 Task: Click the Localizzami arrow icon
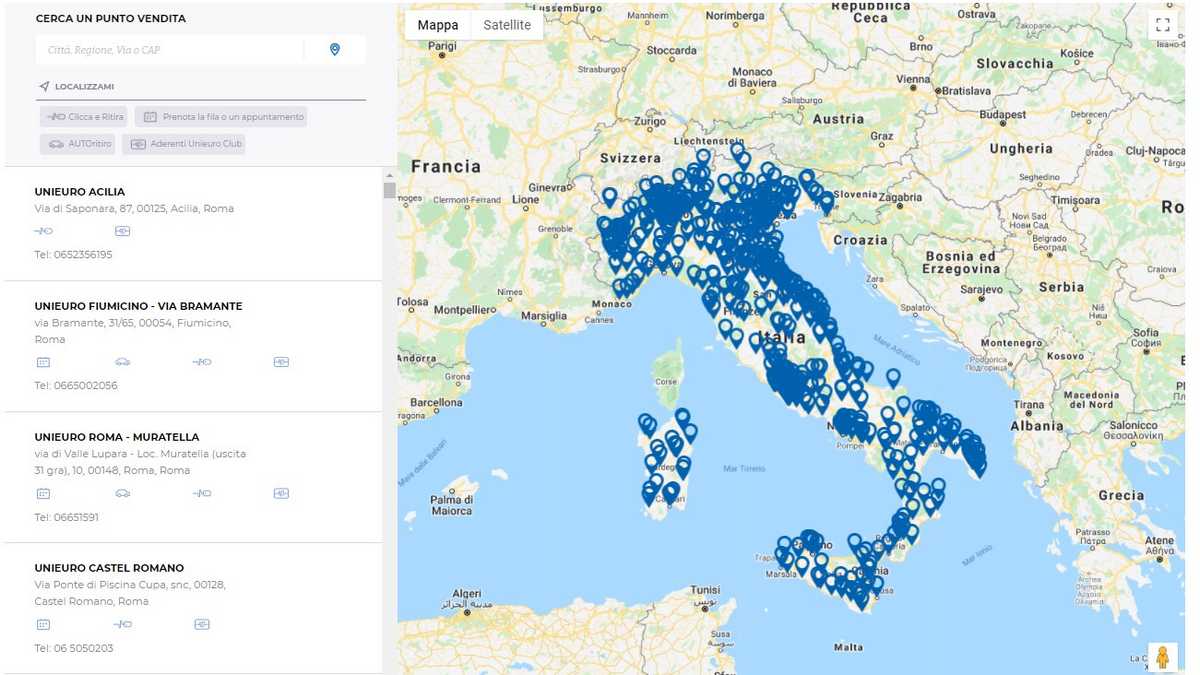[x=44, y=87]
